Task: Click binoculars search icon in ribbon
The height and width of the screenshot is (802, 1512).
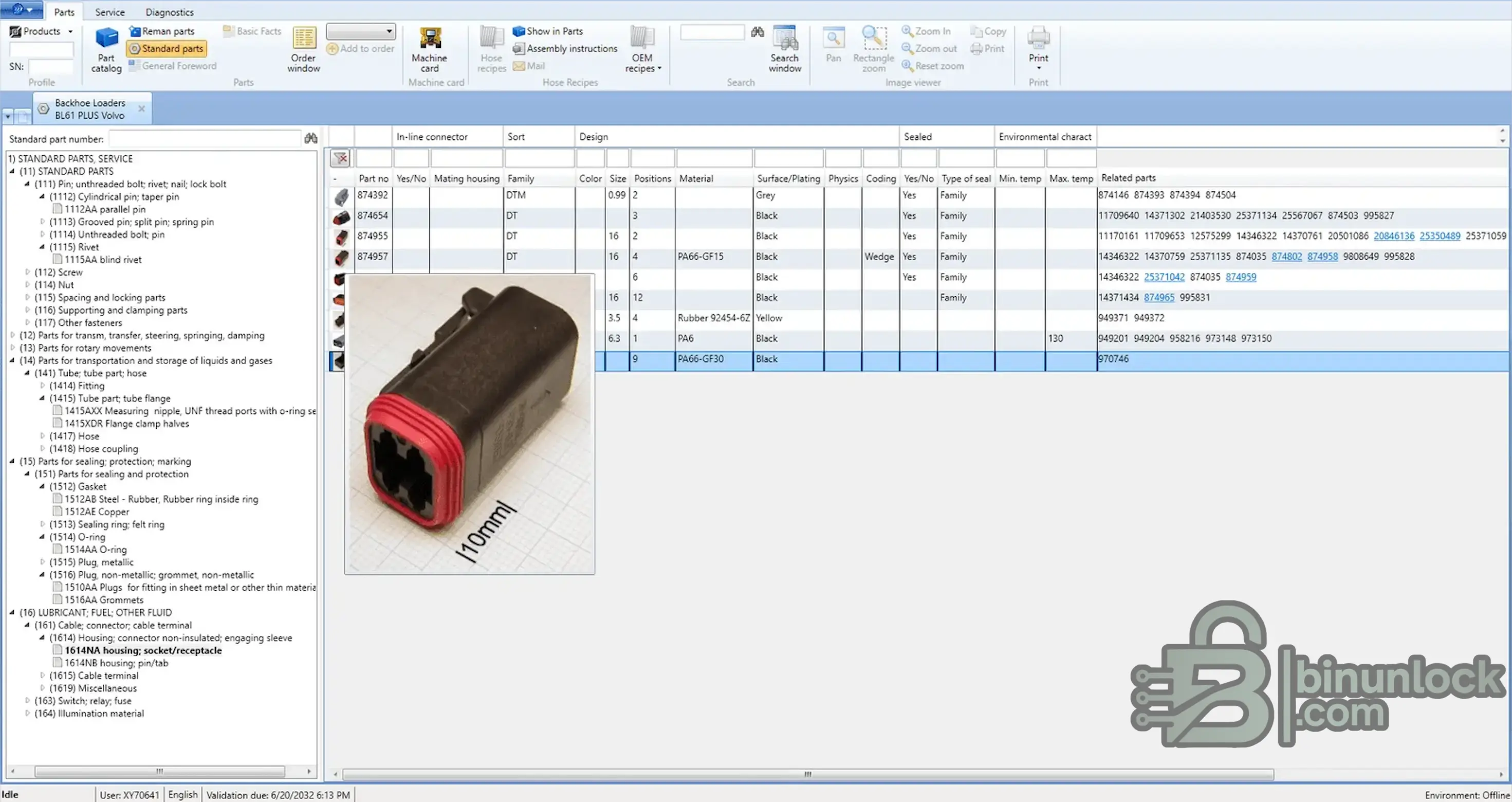Action: point(758,32)
